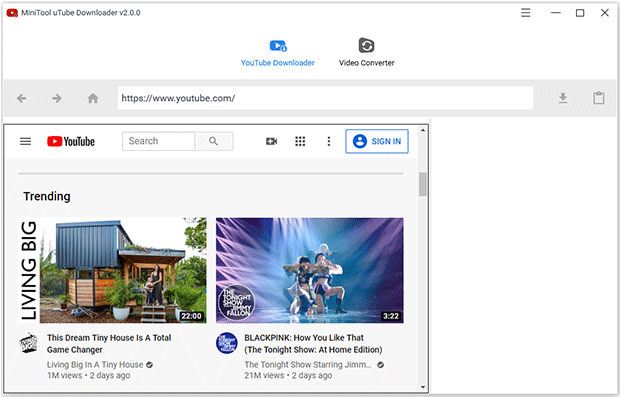Click the URL address field
The height and width of the screenshot is (397, 620).
(x=325, y=98)
